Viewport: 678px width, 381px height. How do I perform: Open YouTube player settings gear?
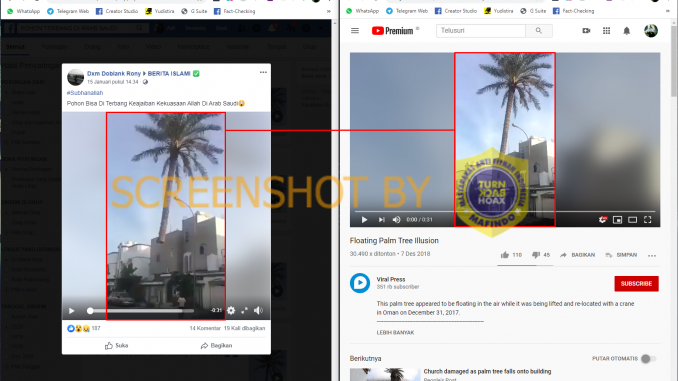pyautogui.click(x=602, y=220)
